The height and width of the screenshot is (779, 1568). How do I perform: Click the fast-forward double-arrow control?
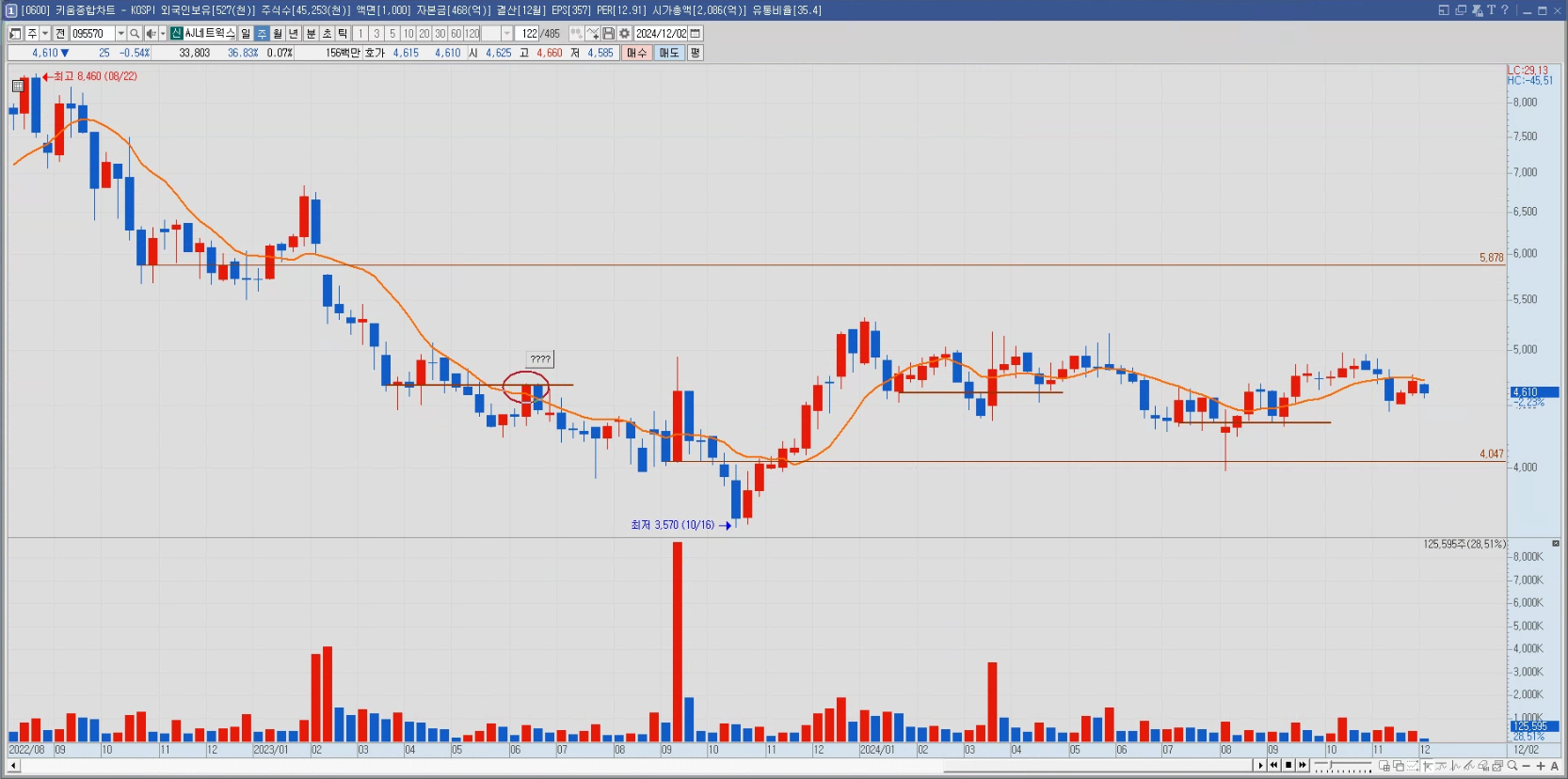point(1303,765)
